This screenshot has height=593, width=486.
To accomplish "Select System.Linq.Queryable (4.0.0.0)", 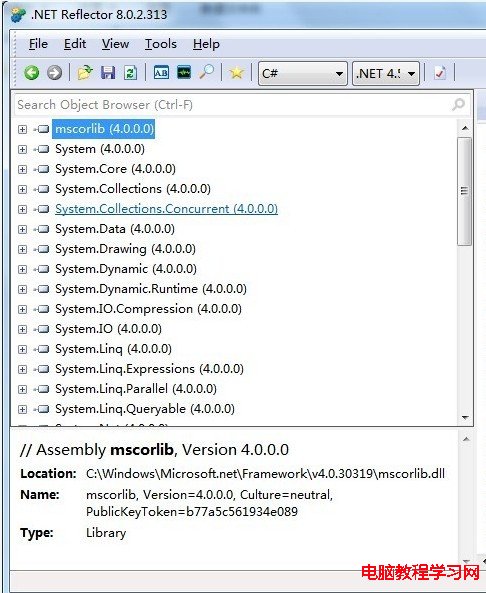I will (145, 409).
